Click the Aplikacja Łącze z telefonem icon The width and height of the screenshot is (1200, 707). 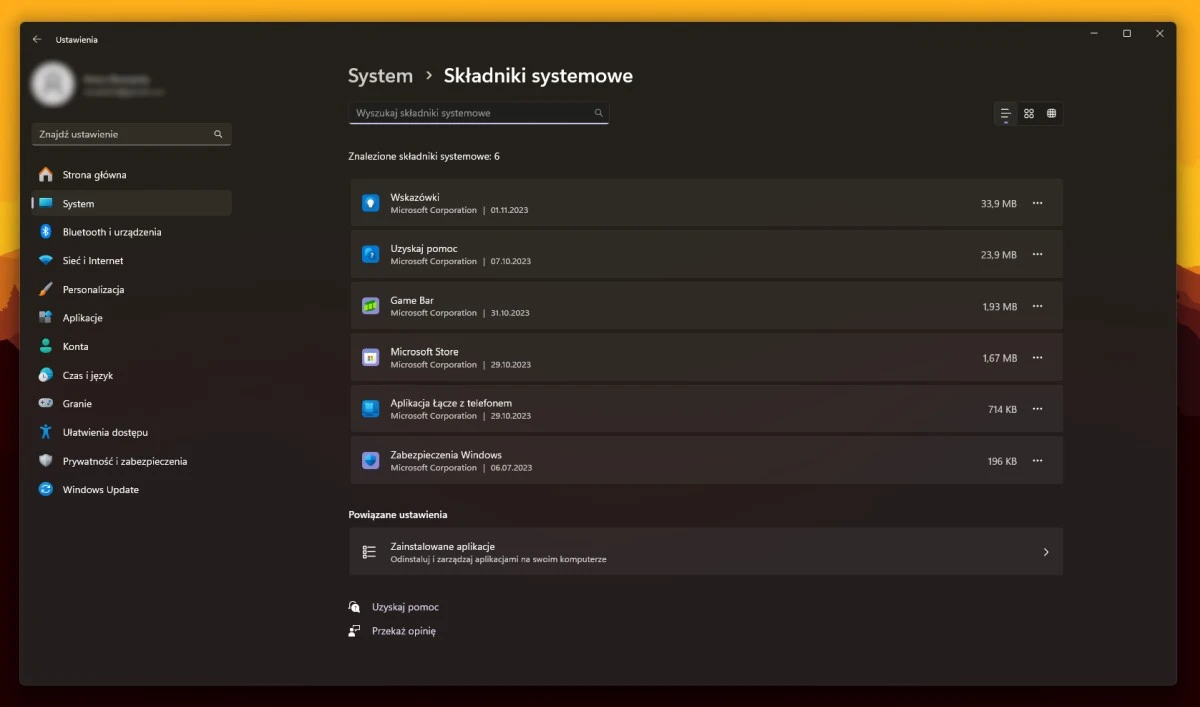click(370, 409)
